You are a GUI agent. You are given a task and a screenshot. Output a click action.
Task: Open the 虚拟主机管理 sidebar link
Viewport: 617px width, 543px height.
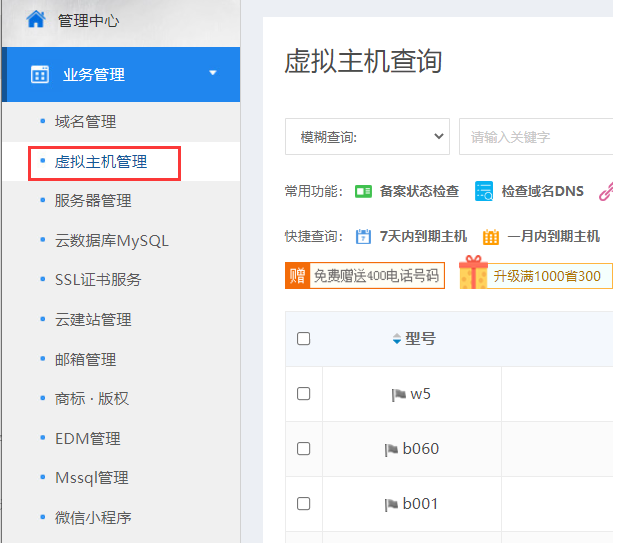click(101, 162)
